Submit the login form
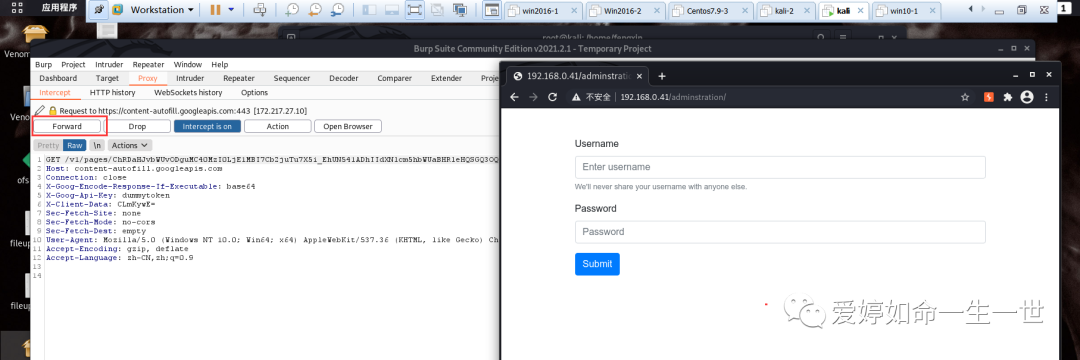Viewport: 1080px width, 360px height. pyautogui.click(x=597, y=264)
